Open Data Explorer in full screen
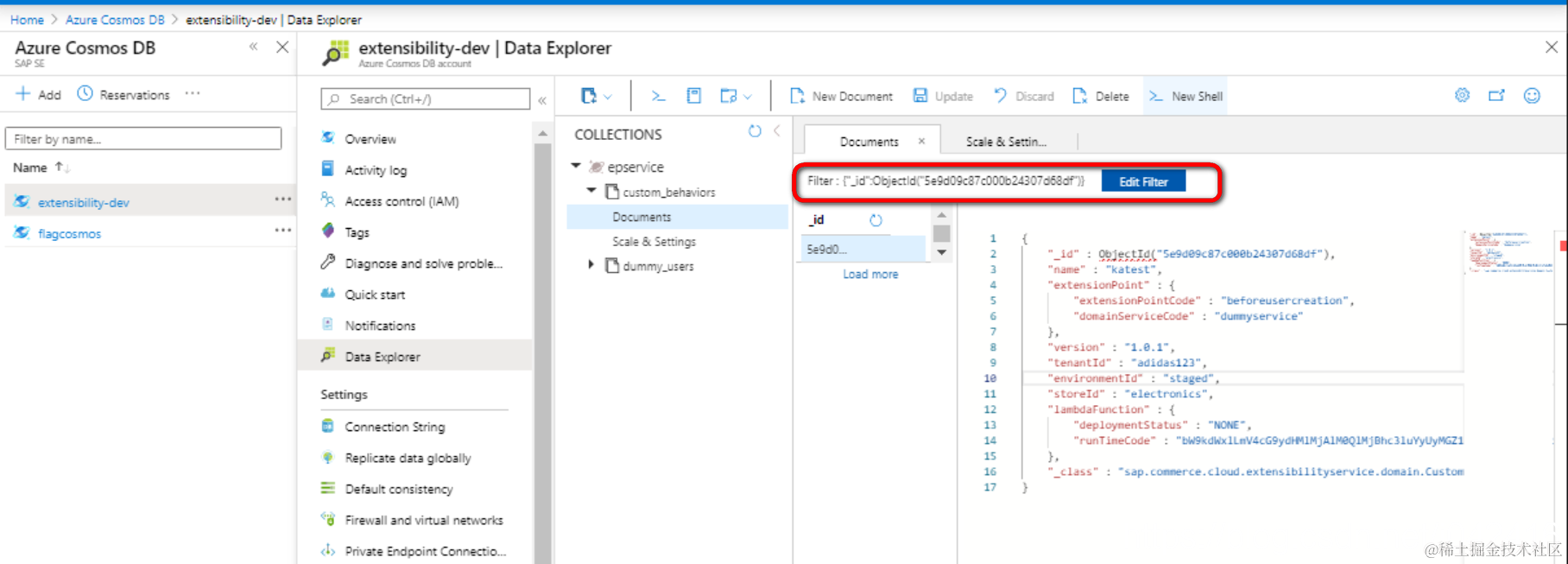The image size is (1568, 564). pos(1496,95)
